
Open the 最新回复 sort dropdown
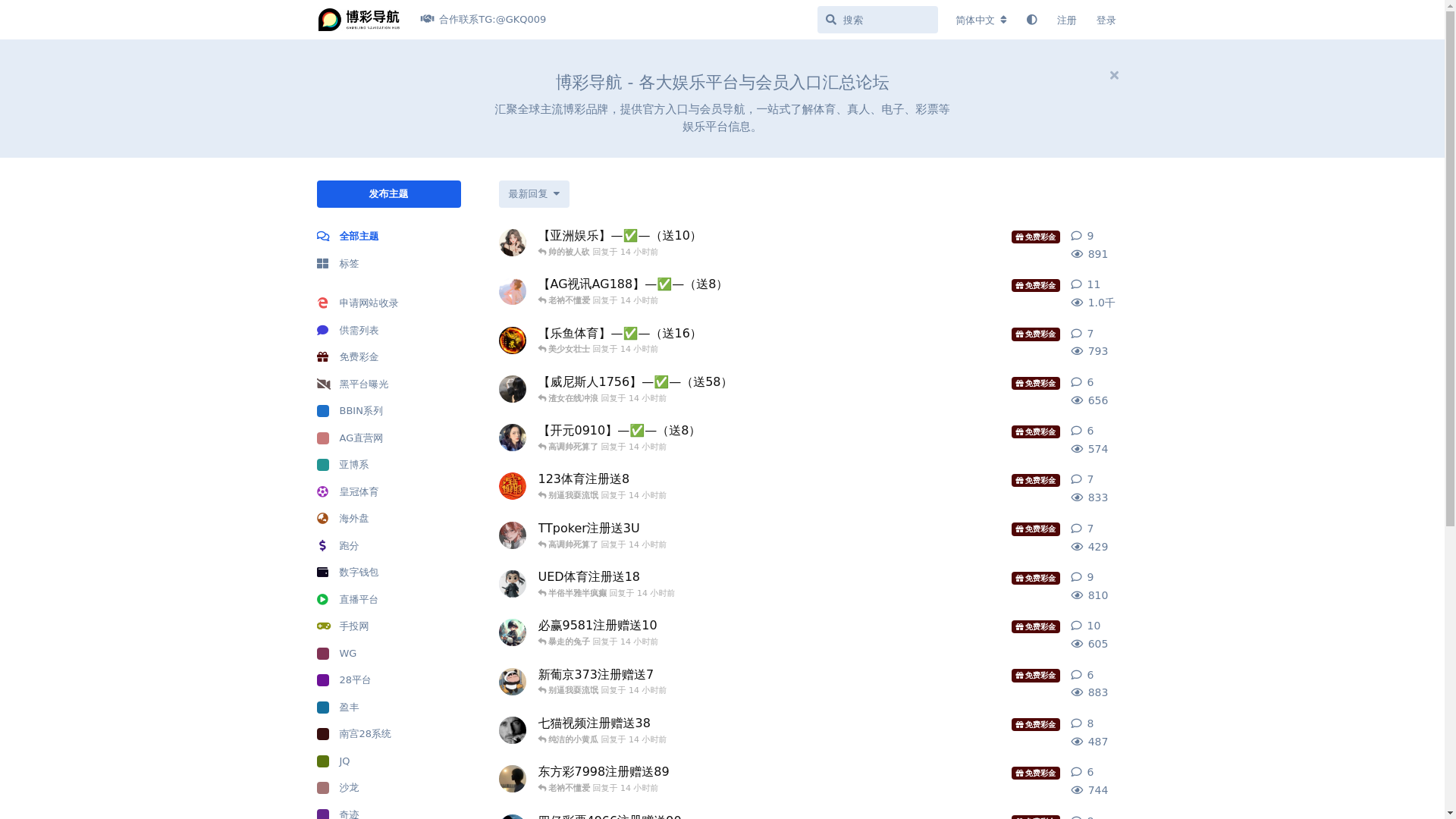tap(534, 194)
